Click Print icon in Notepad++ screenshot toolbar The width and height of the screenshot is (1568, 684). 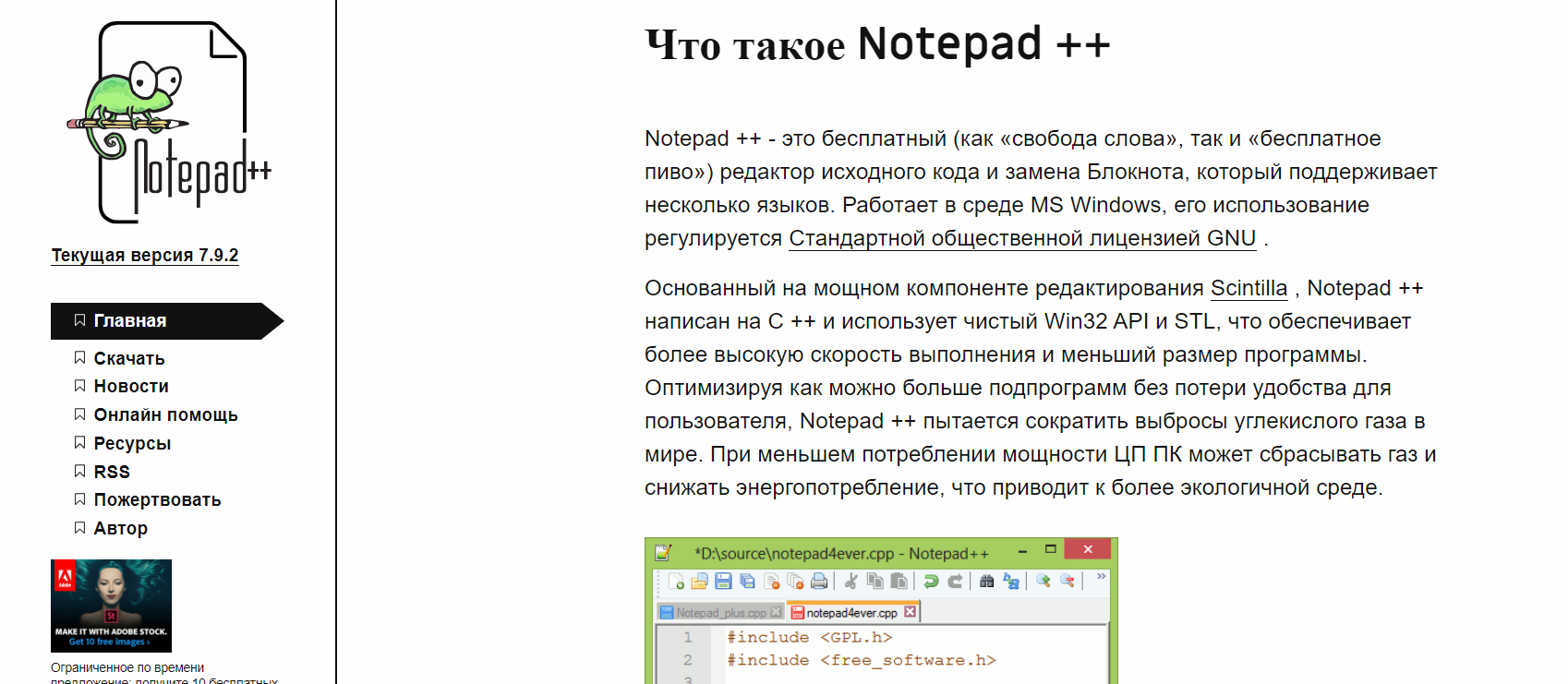(x=819, y=581)
